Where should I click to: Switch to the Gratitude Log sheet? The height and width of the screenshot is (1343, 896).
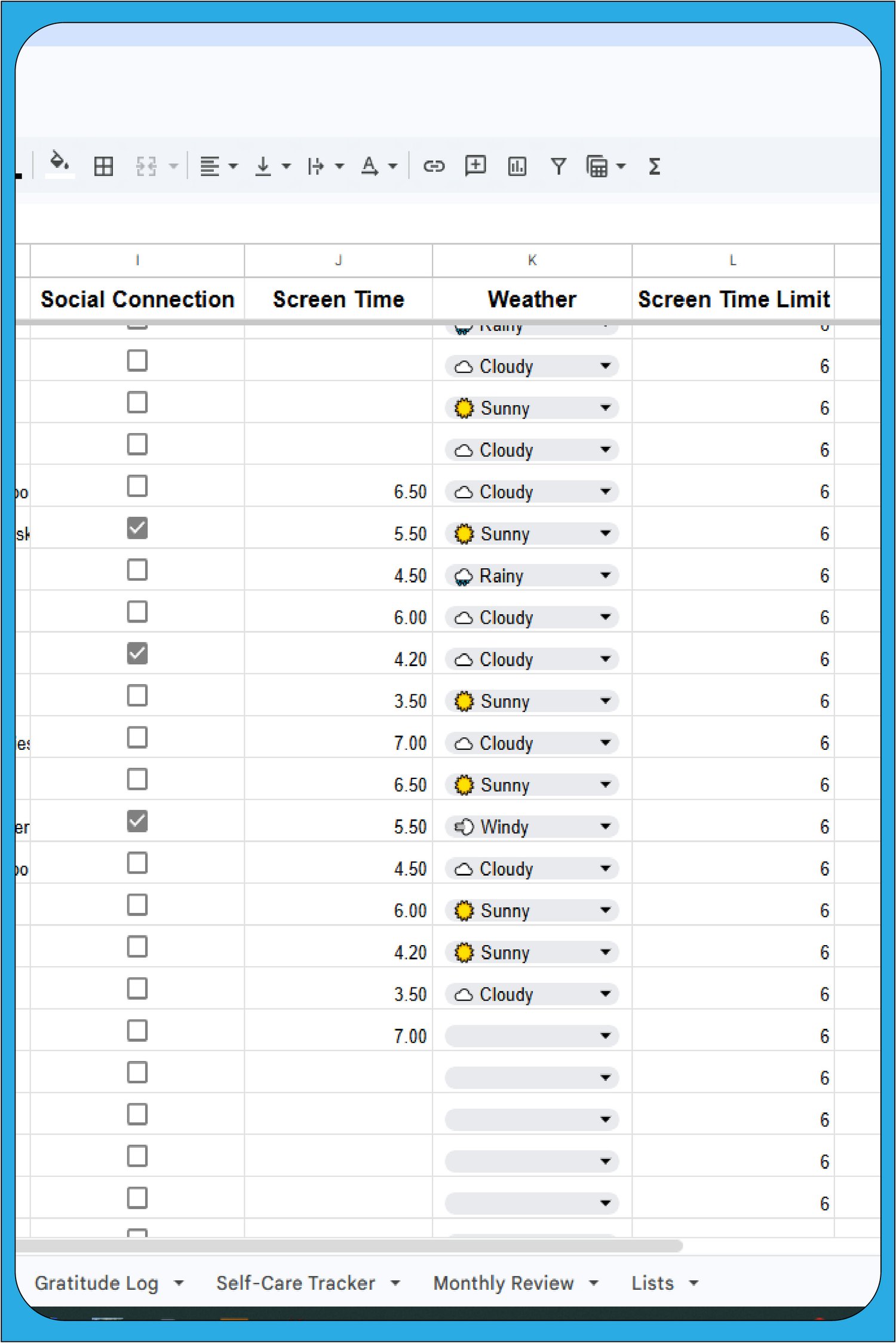96,1283
